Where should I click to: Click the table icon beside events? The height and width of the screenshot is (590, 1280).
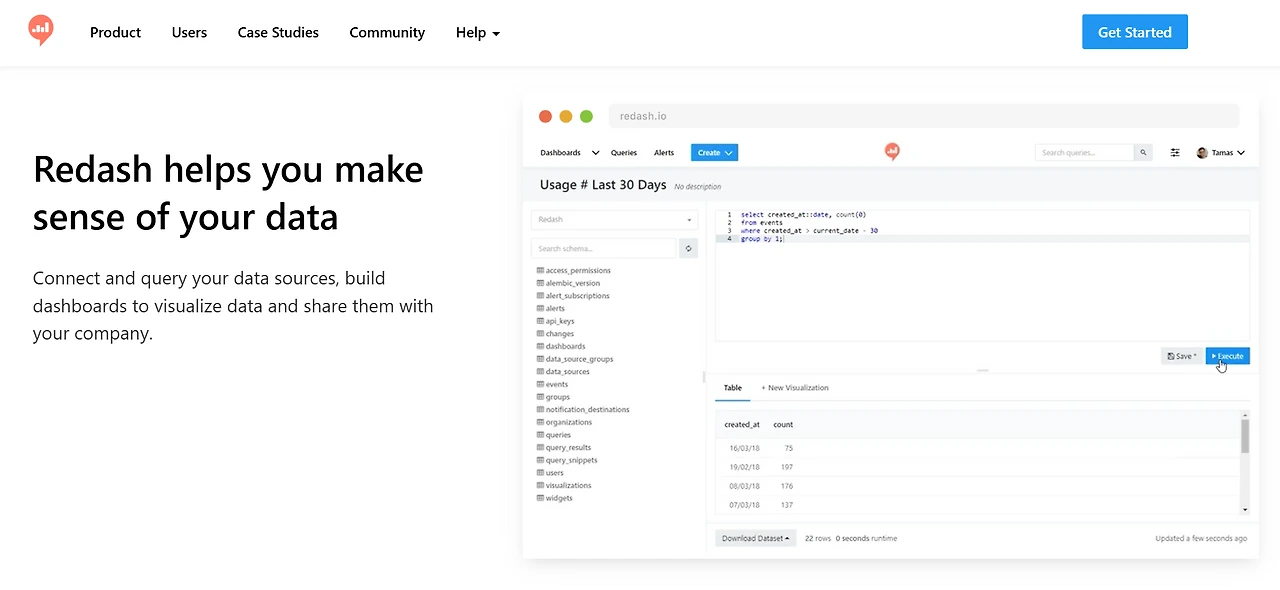(x=540, y=384)
